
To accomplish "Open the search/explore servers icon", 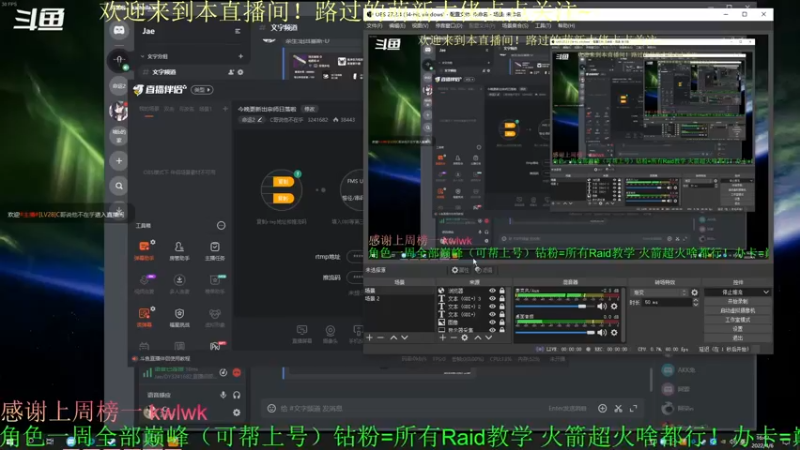I will coord(119,186).
